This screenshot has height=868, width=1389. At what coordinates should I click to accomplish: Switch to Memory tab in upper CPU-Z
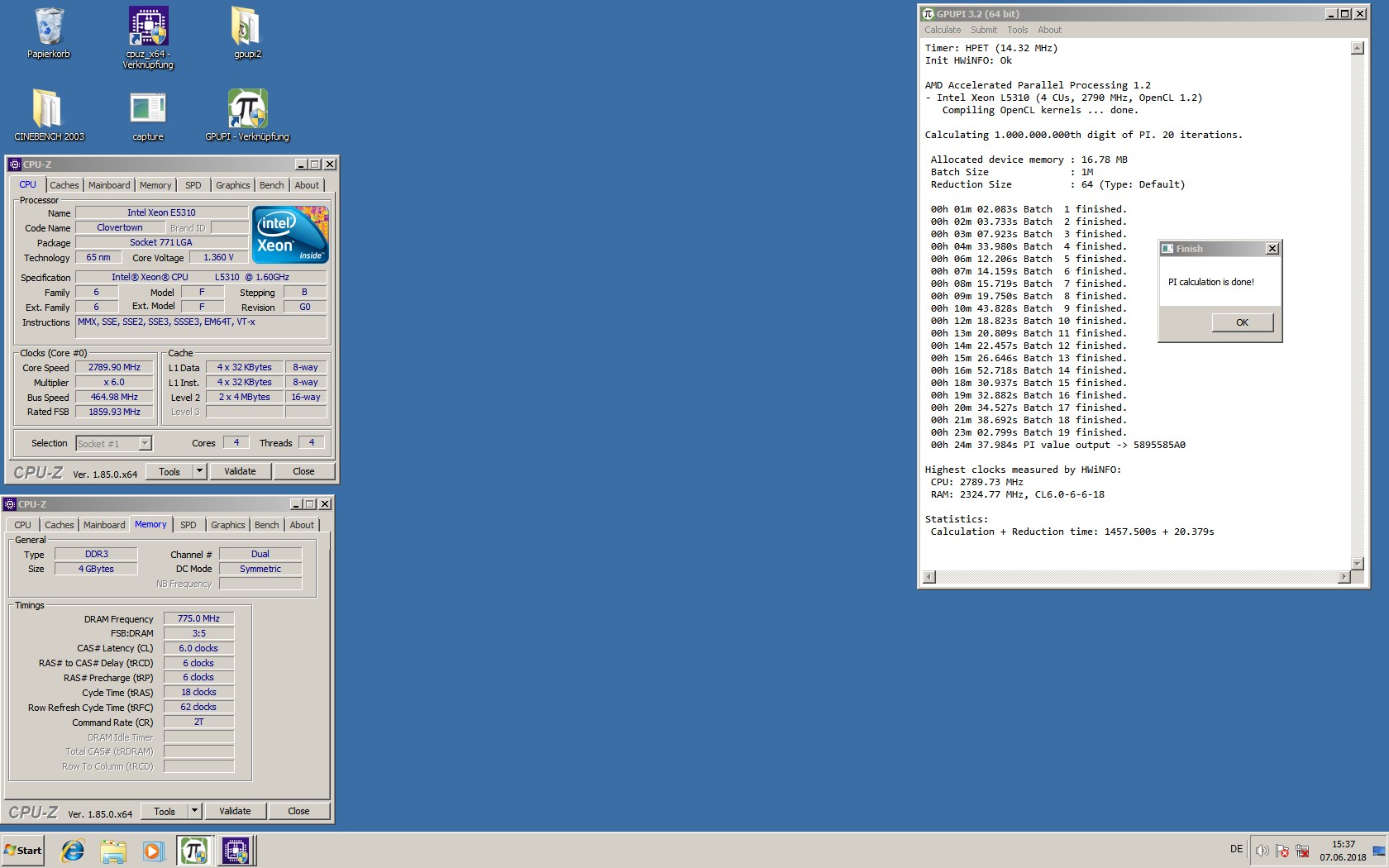pyautogui.click(x=155, y=185)
